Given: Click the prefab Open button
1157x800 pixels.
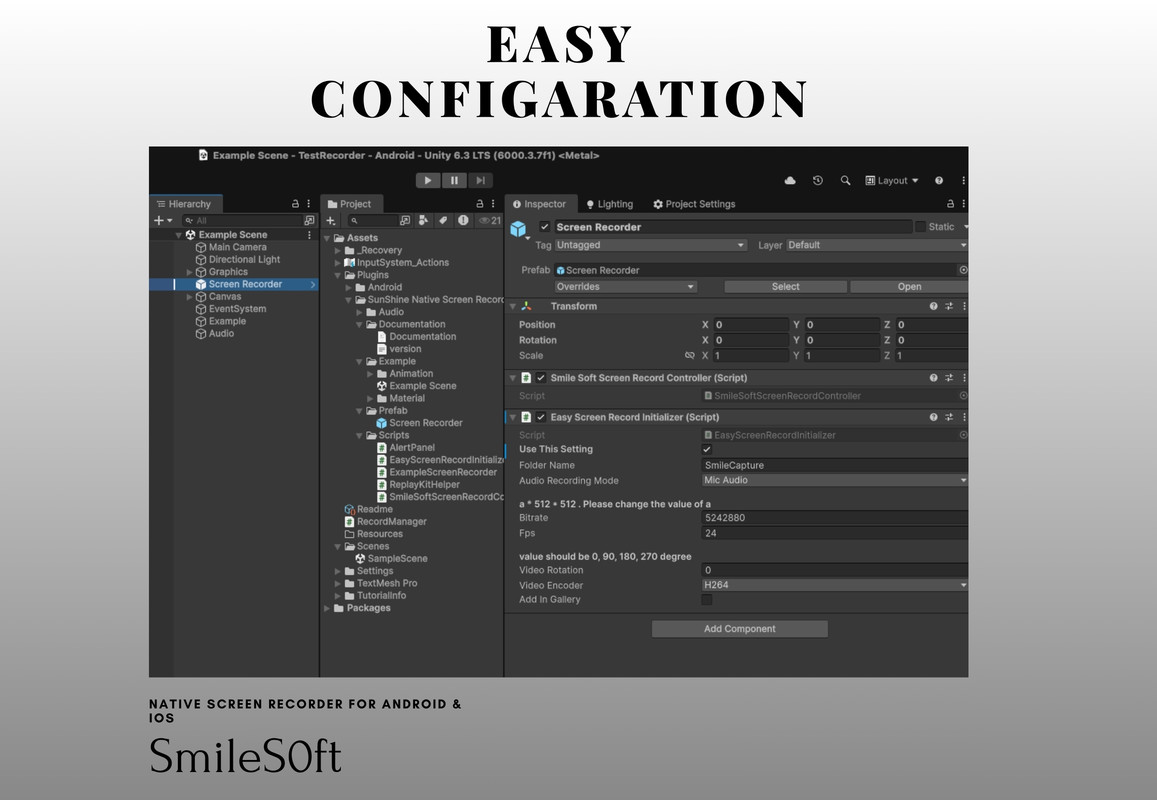Looking at the screenshot, I should point(908,287).
